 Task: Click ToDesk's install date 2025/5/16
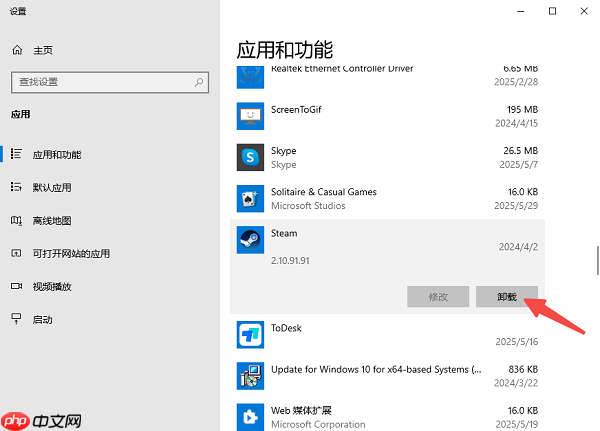coord(517,342)
